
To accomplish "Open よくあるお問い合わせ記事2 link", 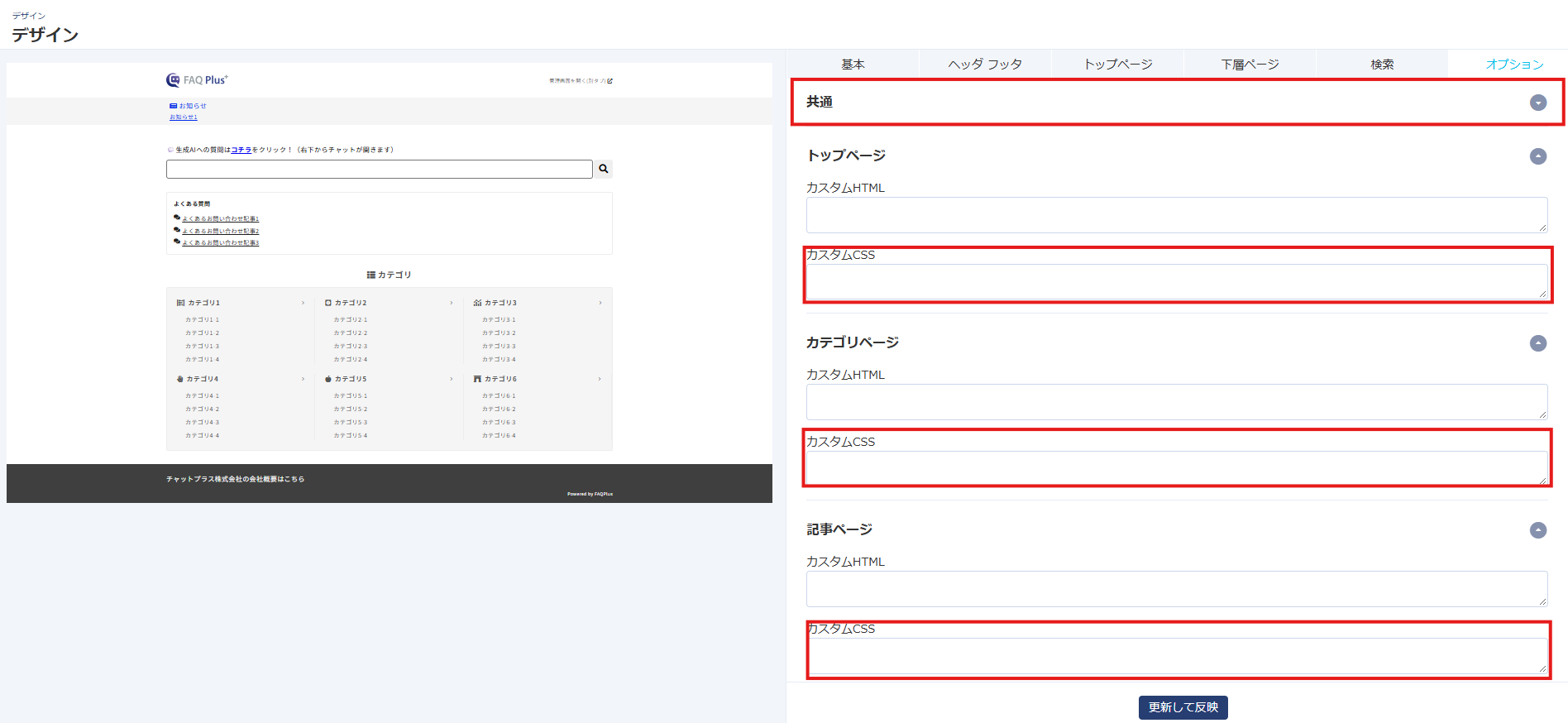I will pyautogui.click(x=221, y=231).
